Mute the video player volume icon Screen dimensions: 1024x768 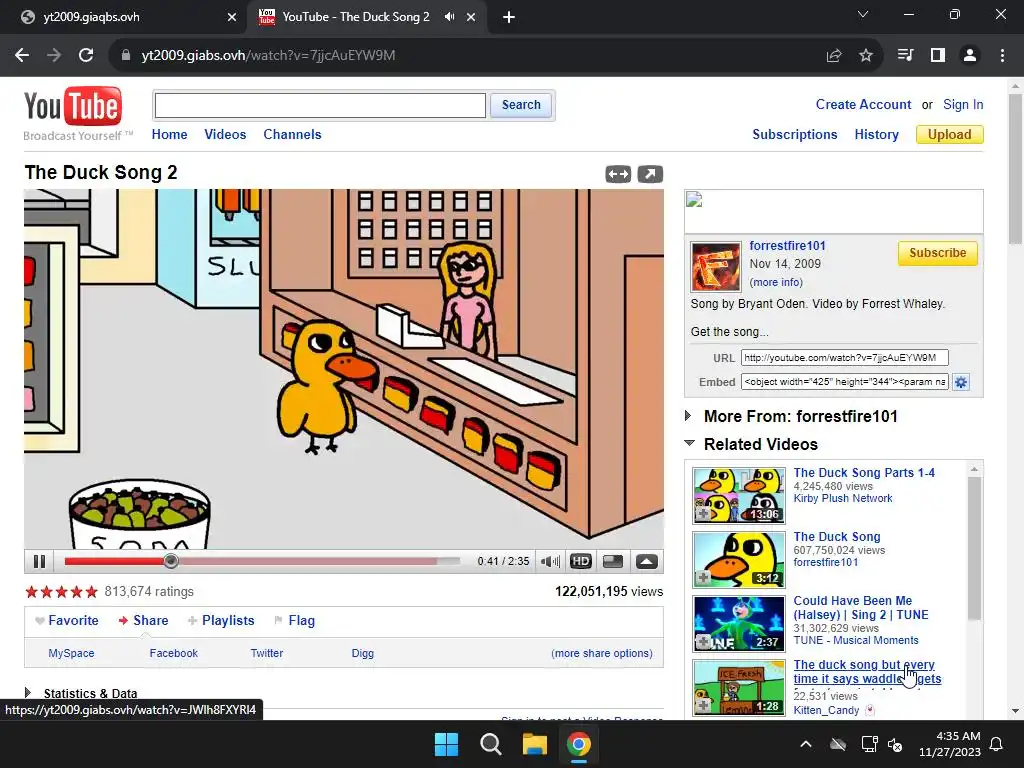pyautogui.click(x=550, y=561)
